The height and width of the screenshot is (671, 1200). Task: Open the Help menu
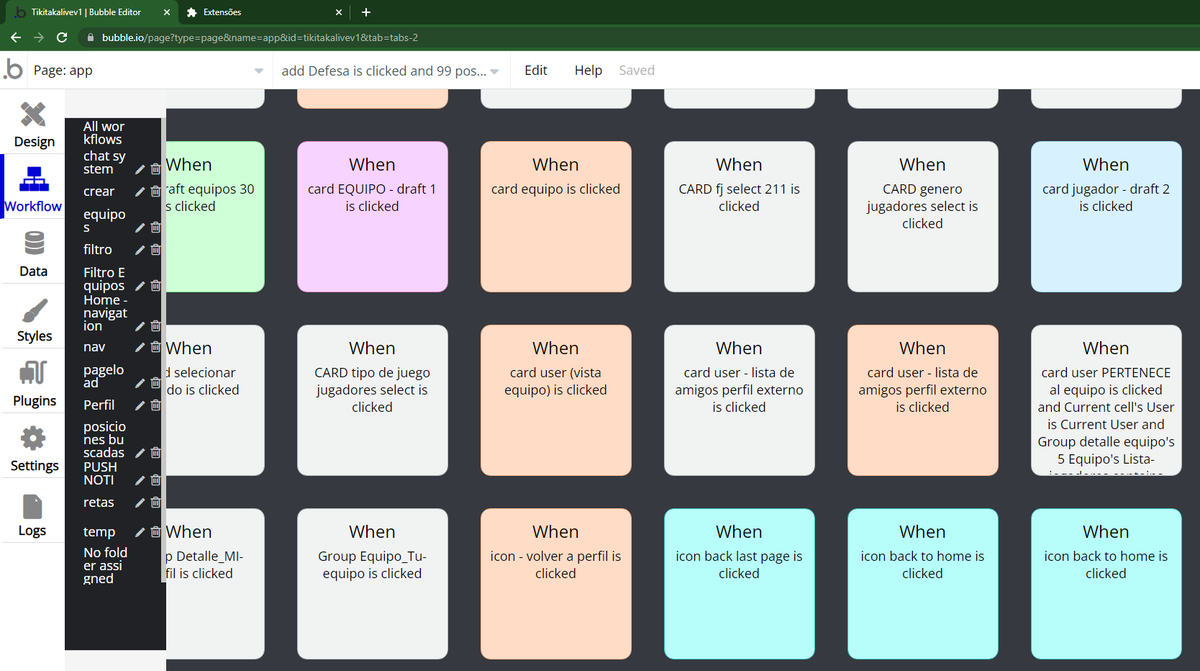pyautogui.click(x=588, y=70)
